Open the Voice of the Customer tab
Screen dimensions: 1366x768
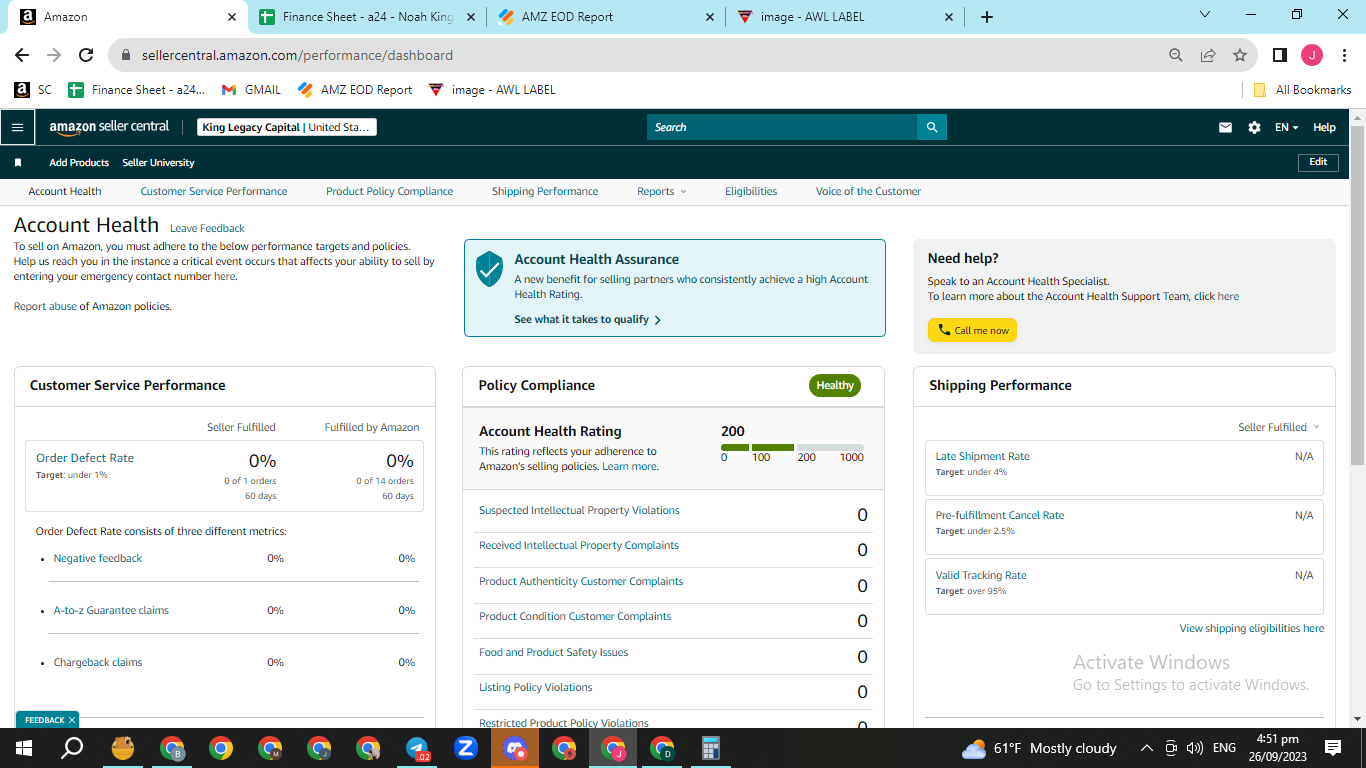pyautogui.click(x=868, y=191)
